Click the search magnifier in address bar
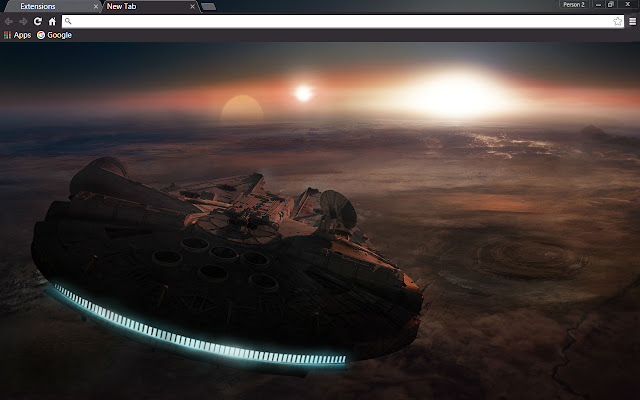The image size is (640, 400). [x=68, y=21]
